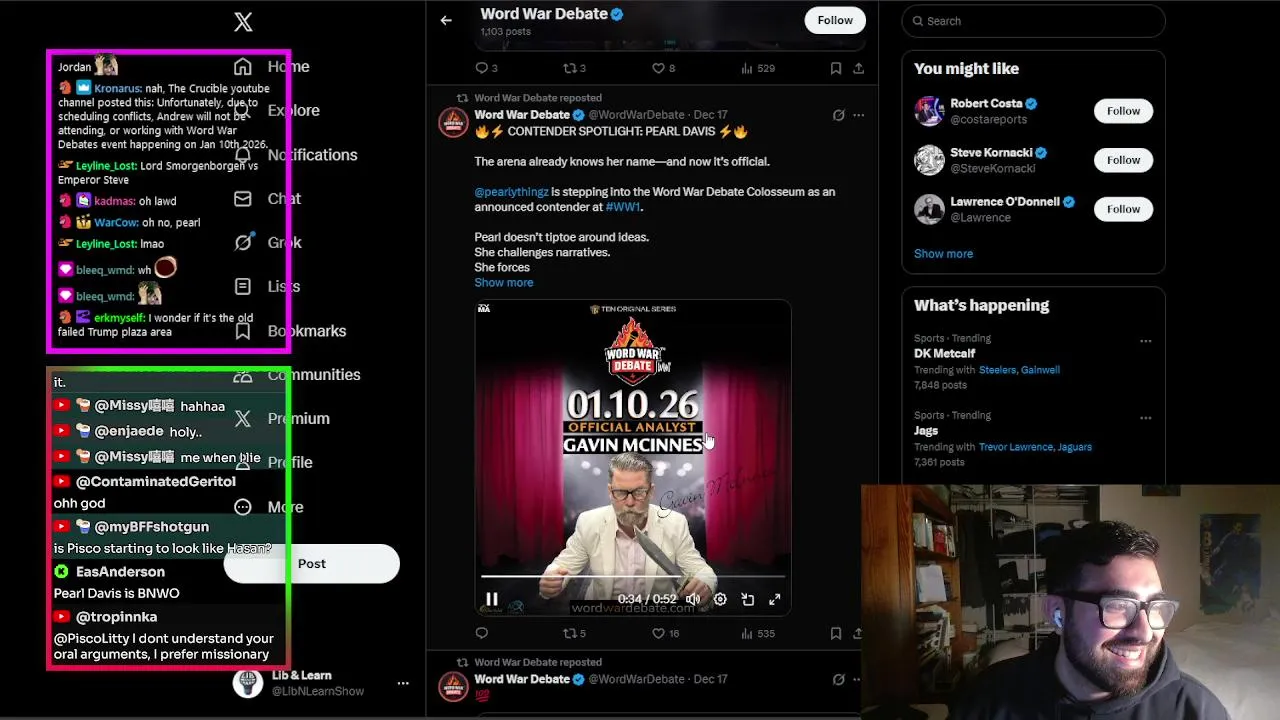Open video settings gear icon
Viewport: 1280px width, 720px height.
point(720,599)
